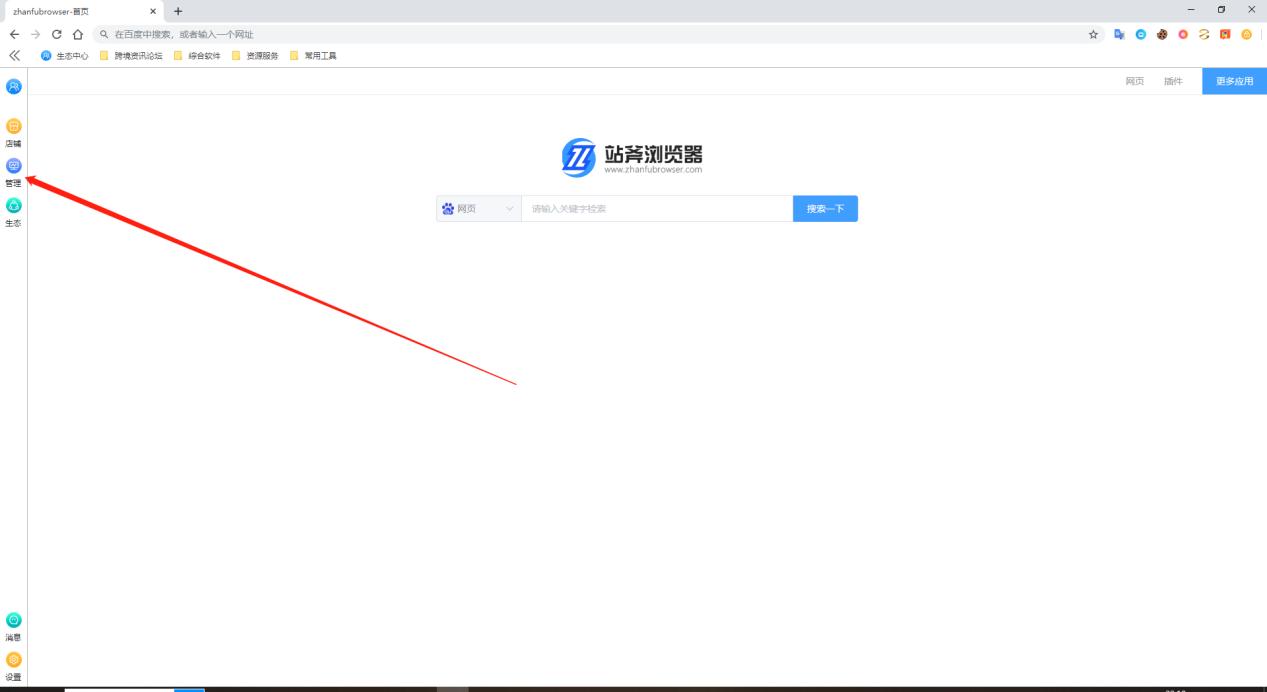This screenshot has height=692, width=1267.
Task: Open the 生态中心 bookmark
Action: click(x=65, y=55)
